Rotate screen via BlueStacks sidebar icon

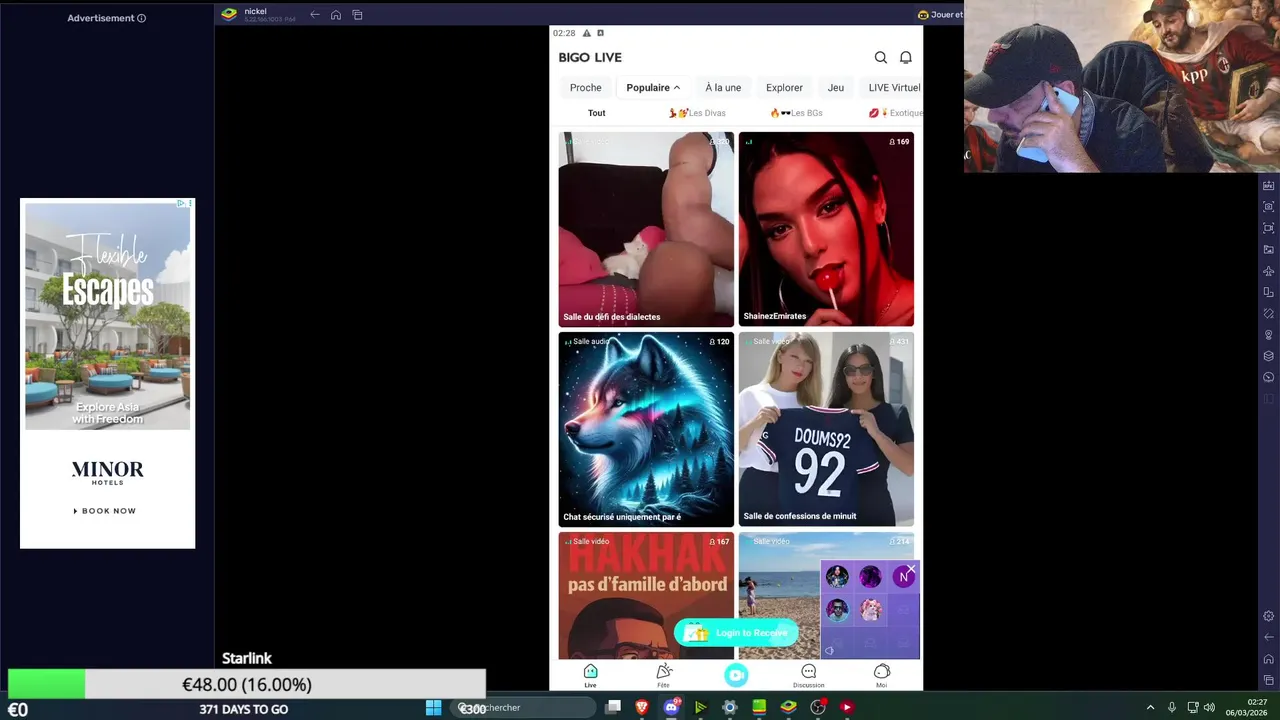[1269, 313]
